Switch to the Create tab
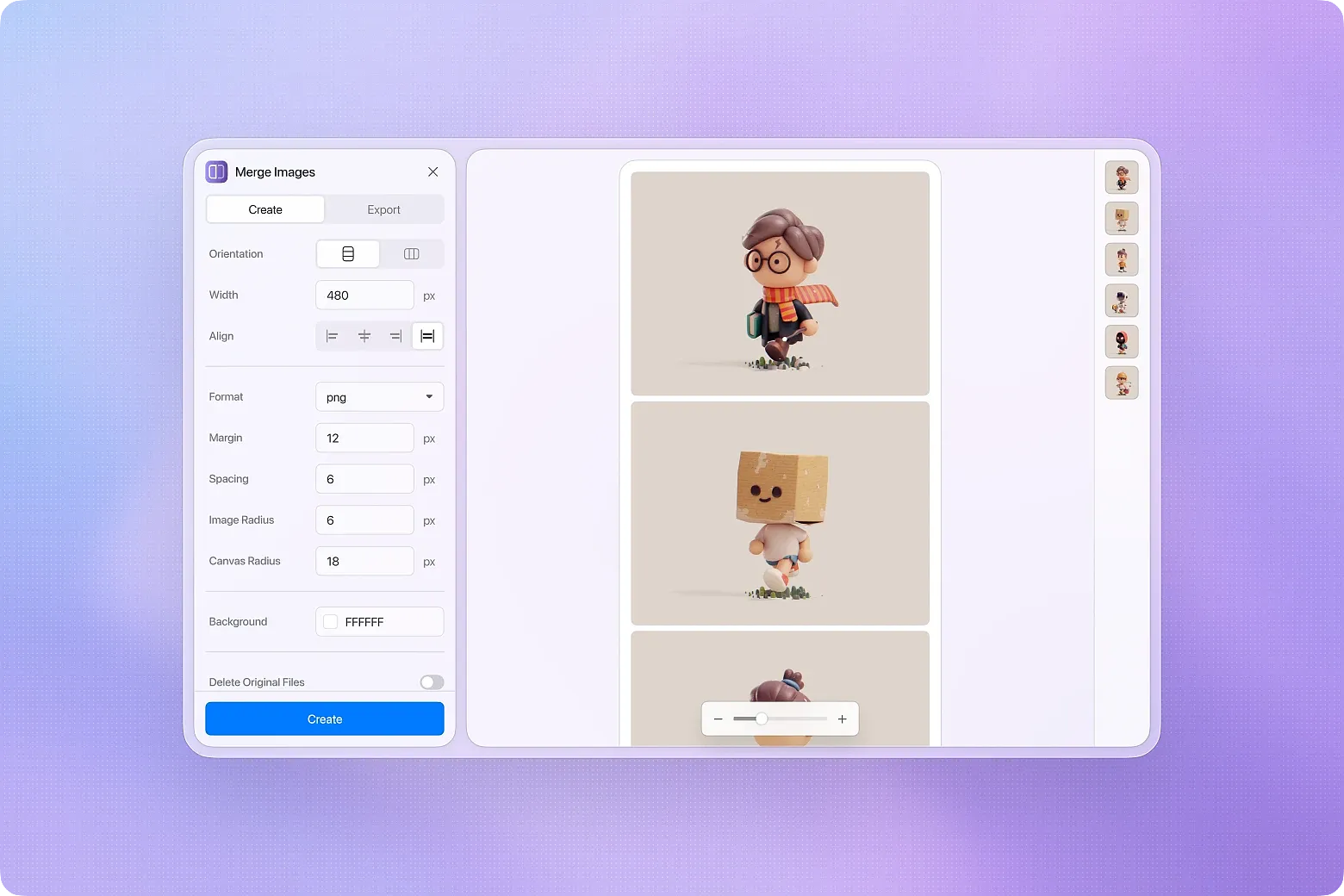Viewport: 1344px width, 896px height. [264, 209]
